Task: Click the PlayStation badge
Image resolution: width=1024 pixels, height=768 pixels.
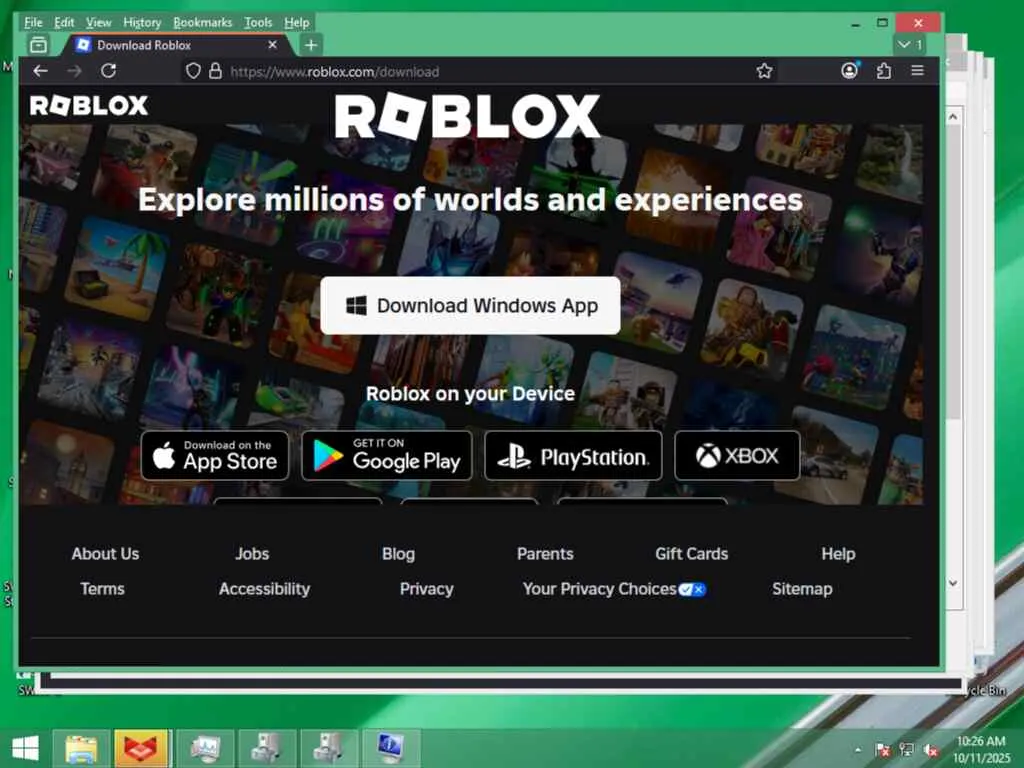Action: click(x=573, y=456)
